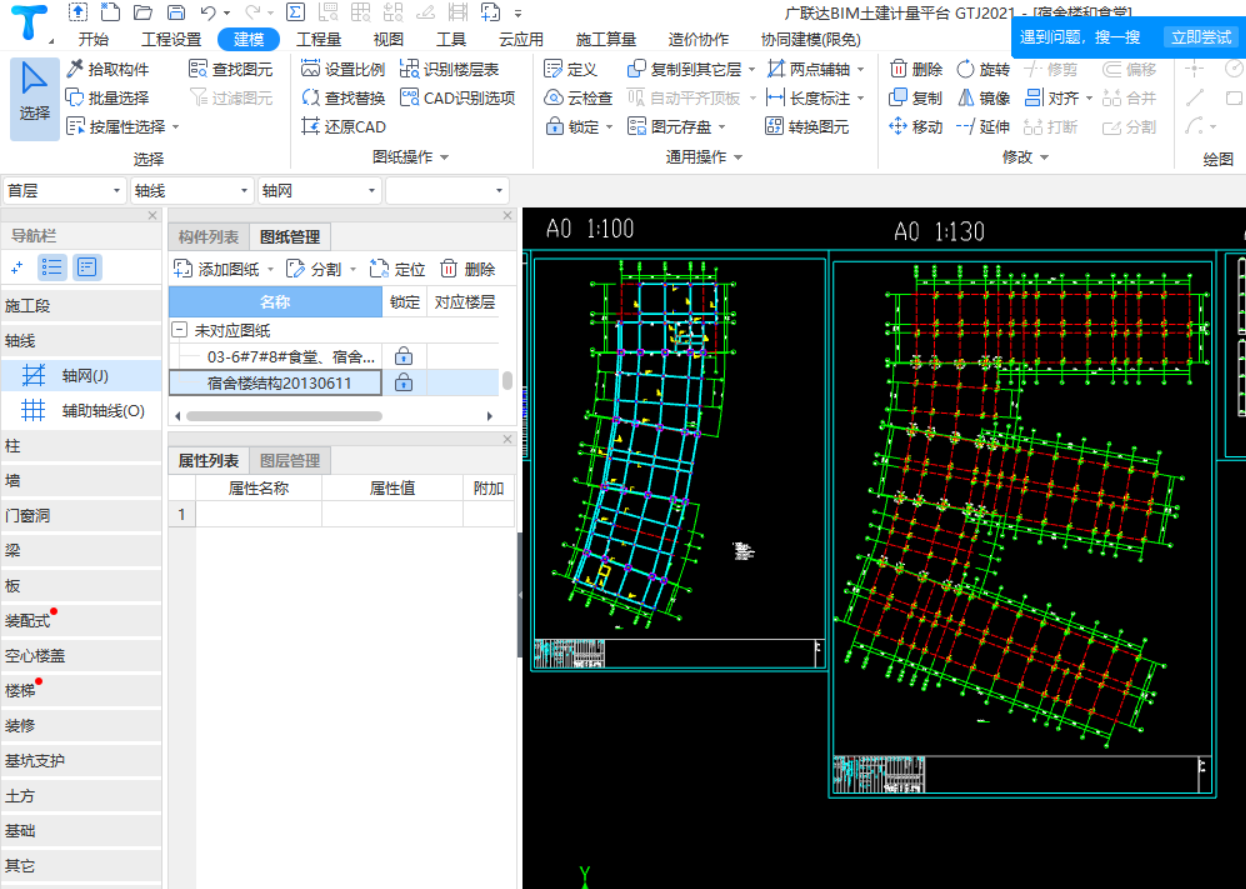Open the 查找替换 find and replace tool
Screen dimensions: 1246x889
click(343, 98)
